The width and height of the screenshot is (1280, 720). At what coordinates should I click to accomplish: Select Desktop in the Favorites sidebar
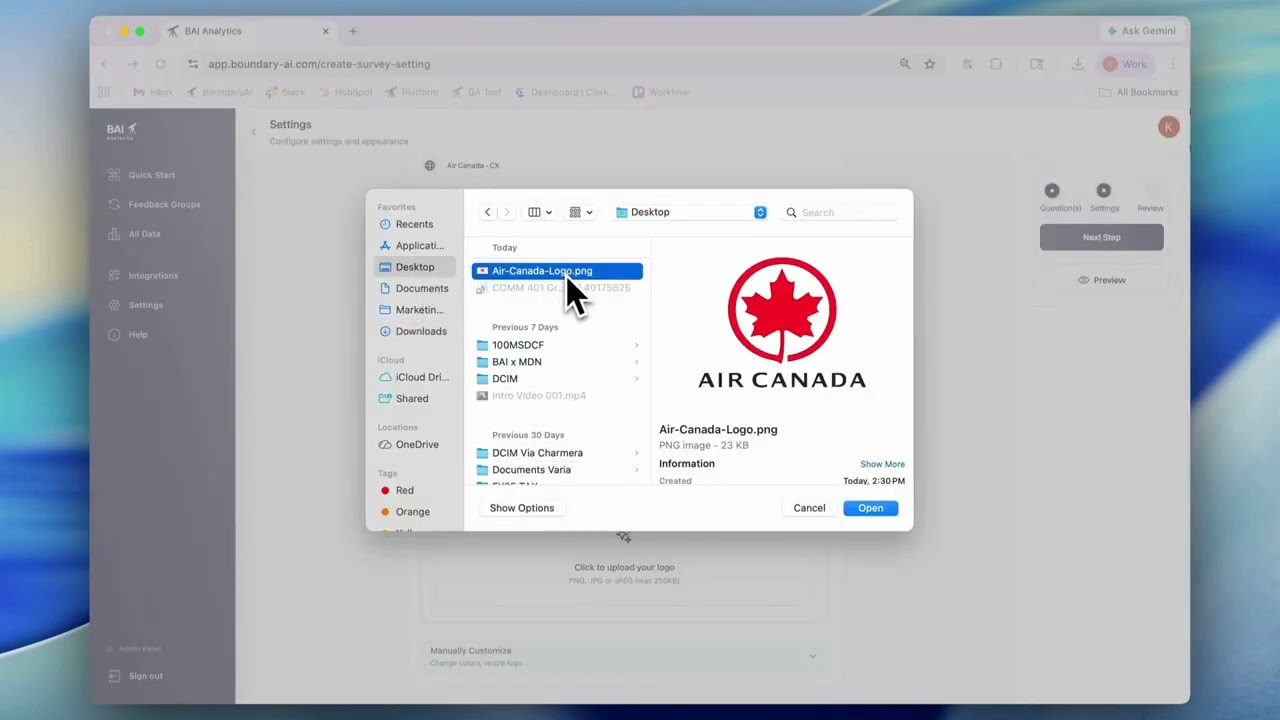(414, 267)
